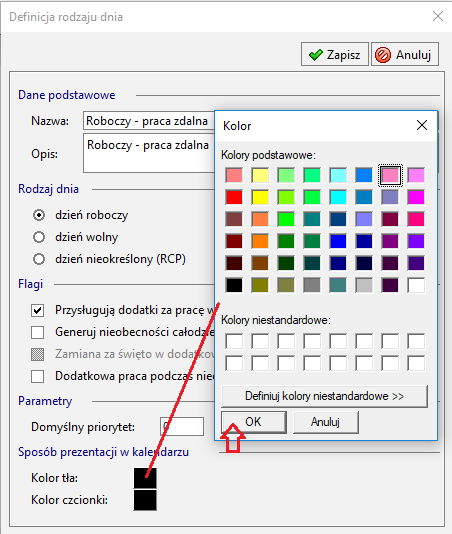Uncheck Przysługują dodatki za pracę checkbox
The width and height of the screenshot is (452, 534).
coord(37,310)
